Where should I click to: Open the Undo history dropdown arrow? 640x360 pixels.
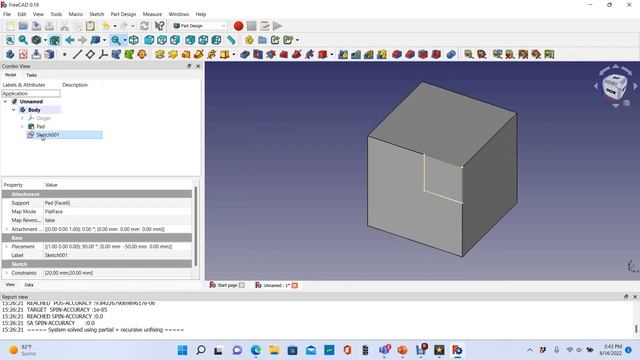pos(115,26)
